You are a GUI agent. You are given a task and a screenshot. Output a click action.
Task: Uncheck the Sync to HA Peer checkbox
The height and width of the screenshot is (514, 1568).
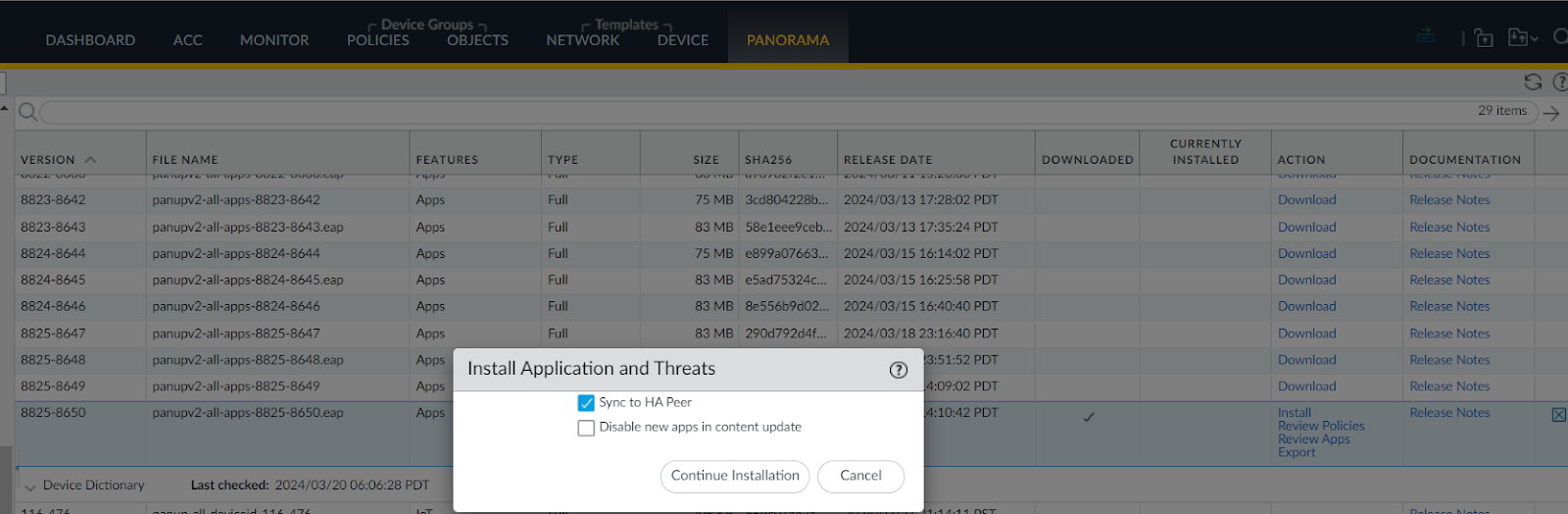[x=586, y=403]
